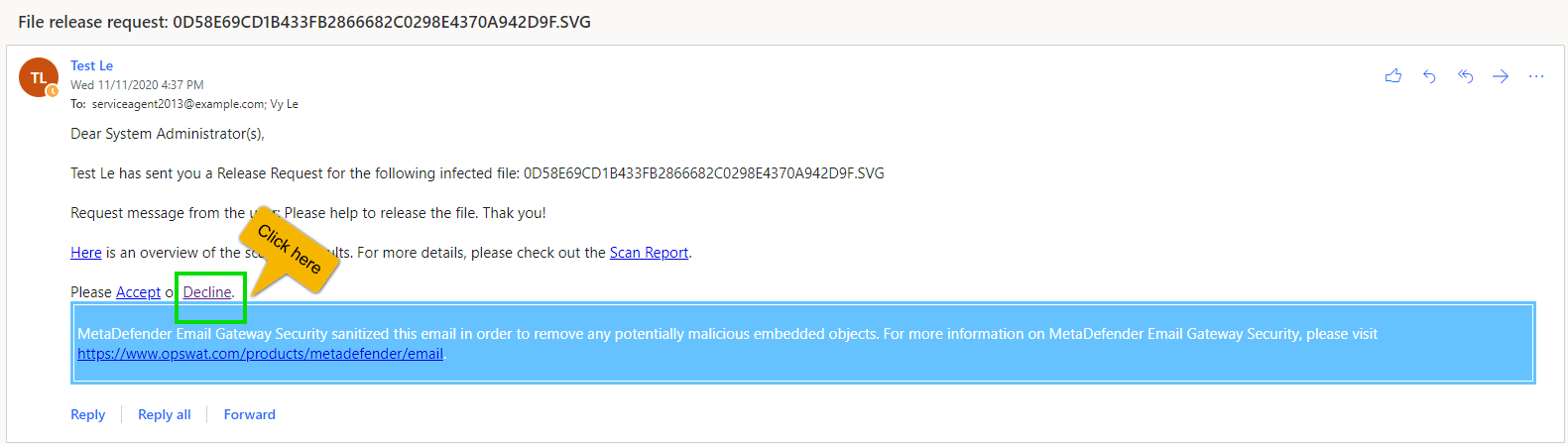
Task: Click the orange presence badge on avatar
Action: (53, 91)
